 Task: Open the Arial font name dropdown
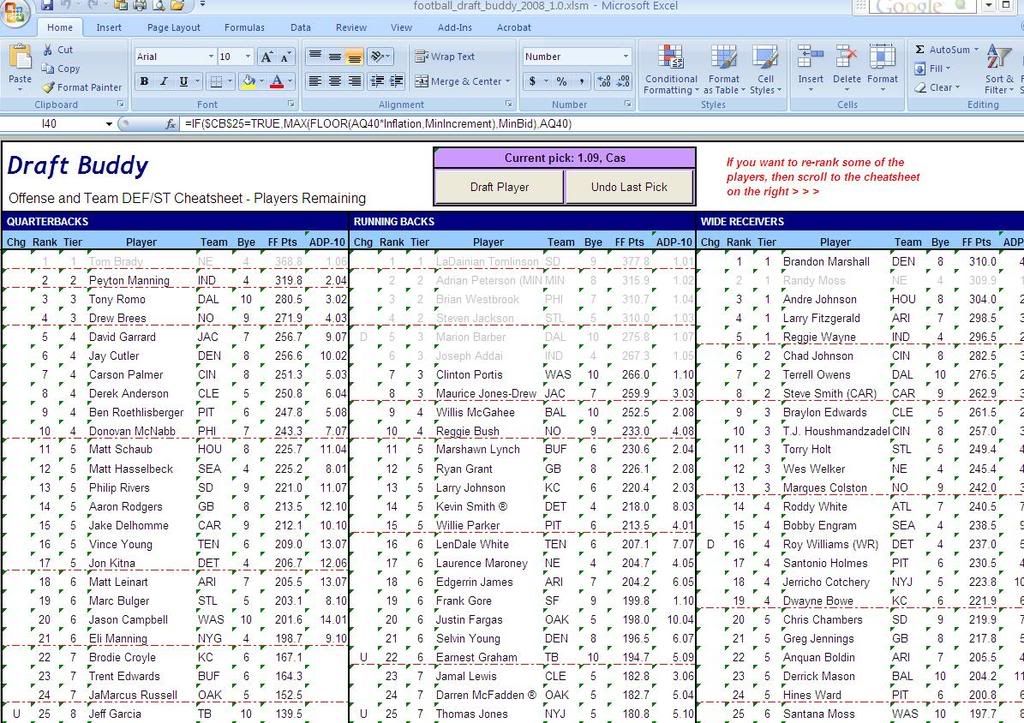(211, 57)
